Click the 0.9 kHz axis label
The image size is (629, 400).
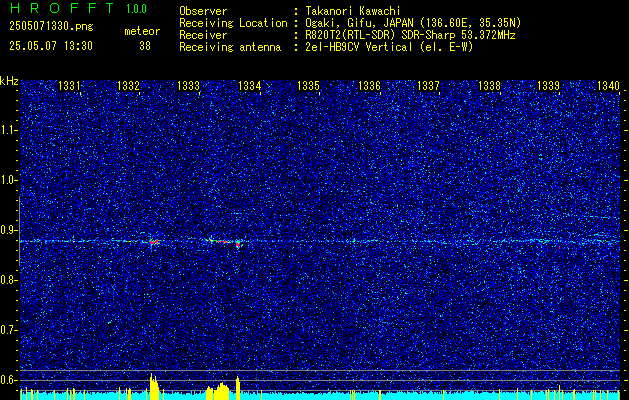[x=9, y=230]
